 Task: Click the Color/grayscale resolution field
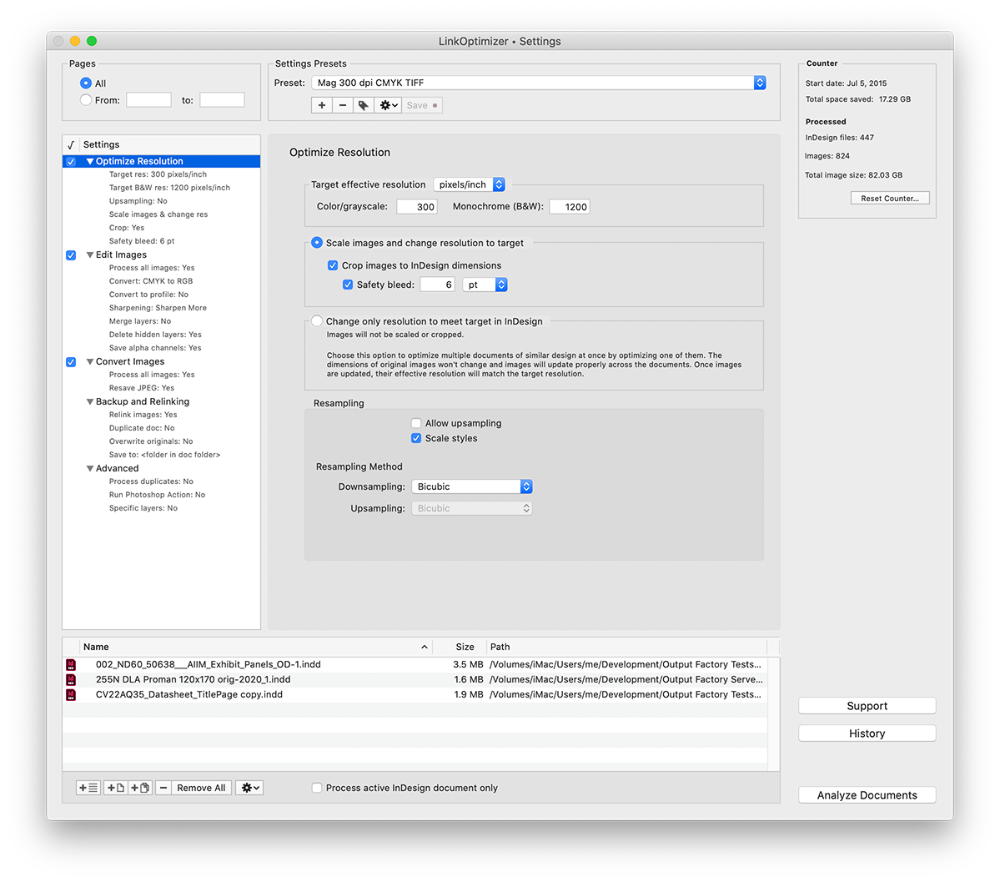(x=417, y=207)
